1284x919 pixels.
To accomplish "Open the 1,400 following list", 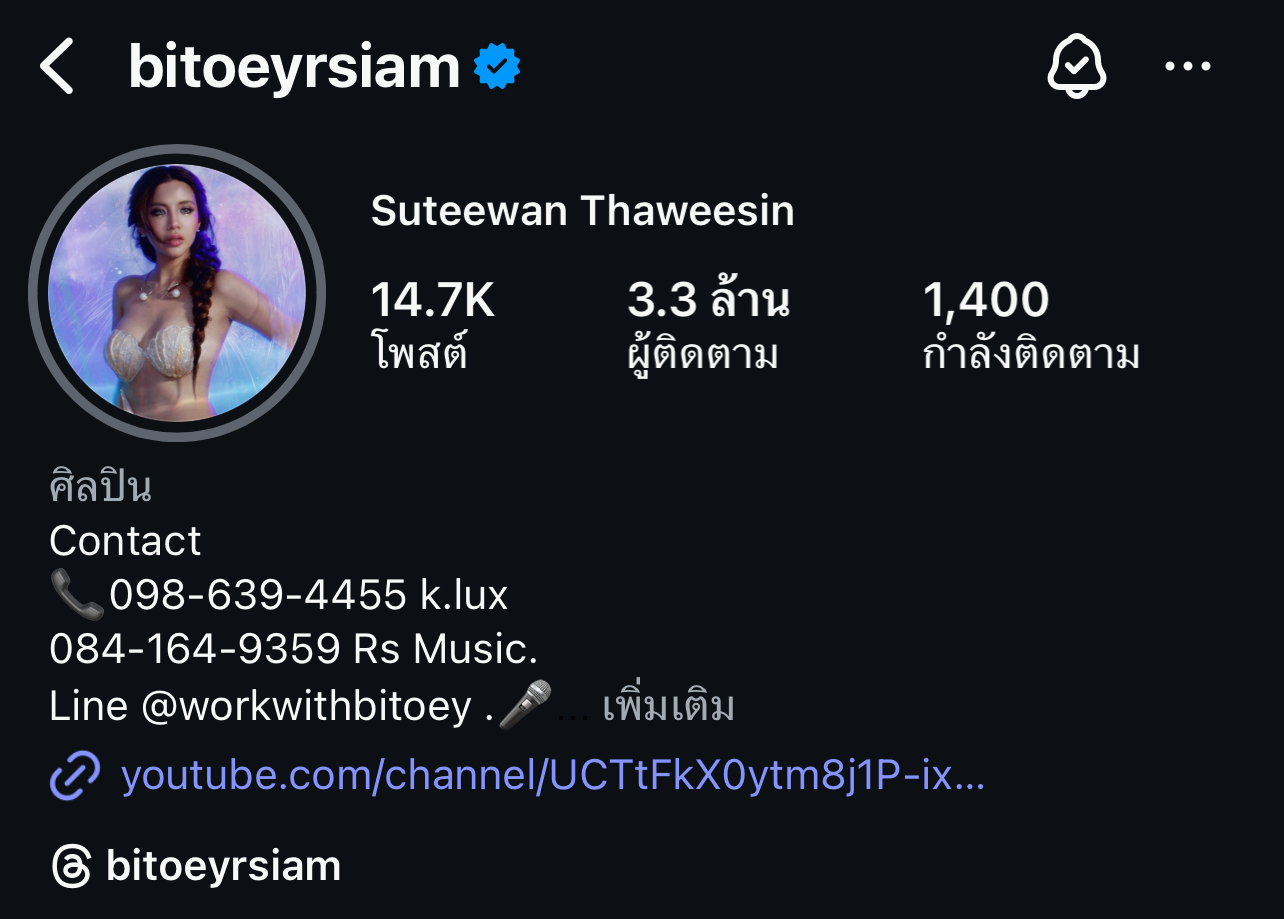I will pos(1031,325).
